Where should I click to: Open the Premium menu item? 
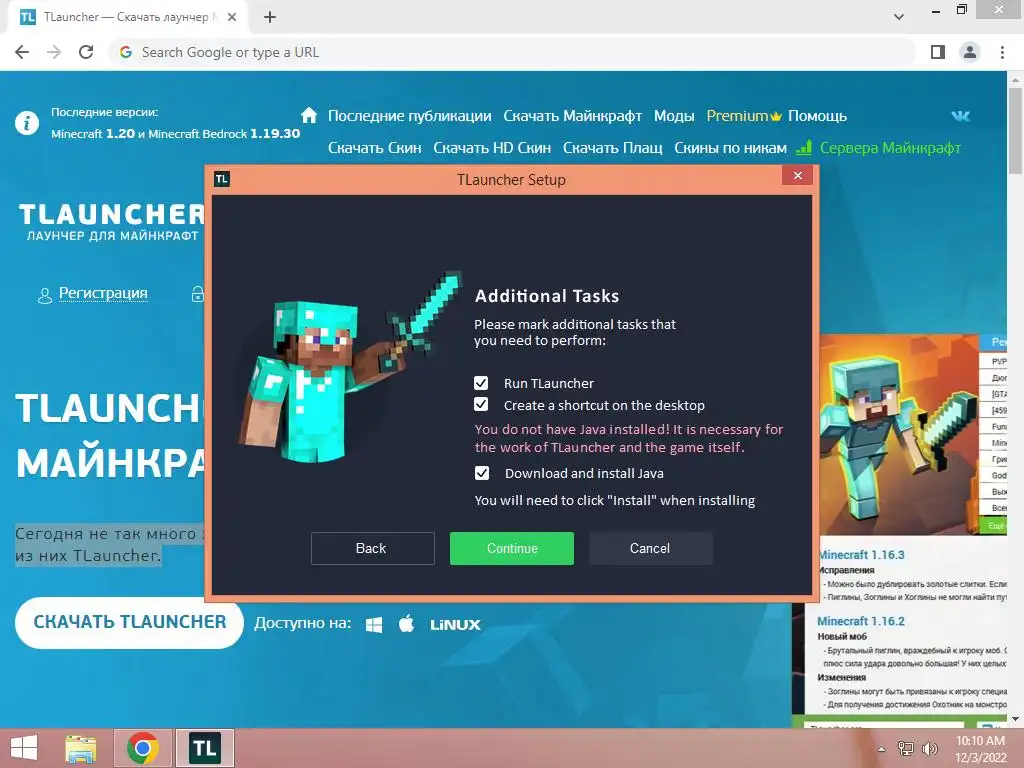pos(744,116)
